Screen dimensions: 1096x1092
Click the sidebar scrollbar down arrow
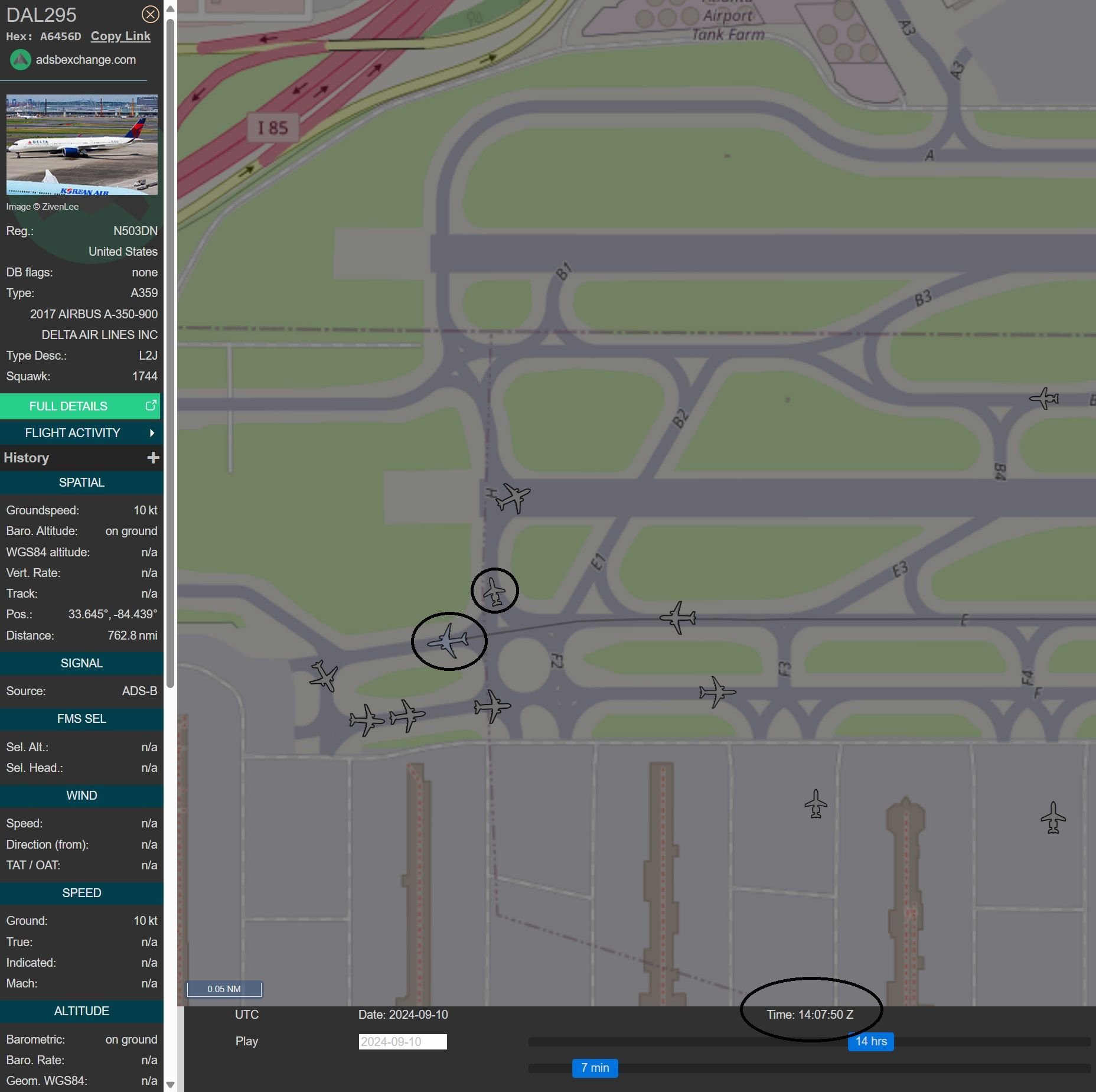pyautogui.click(x=171, y=1084)
